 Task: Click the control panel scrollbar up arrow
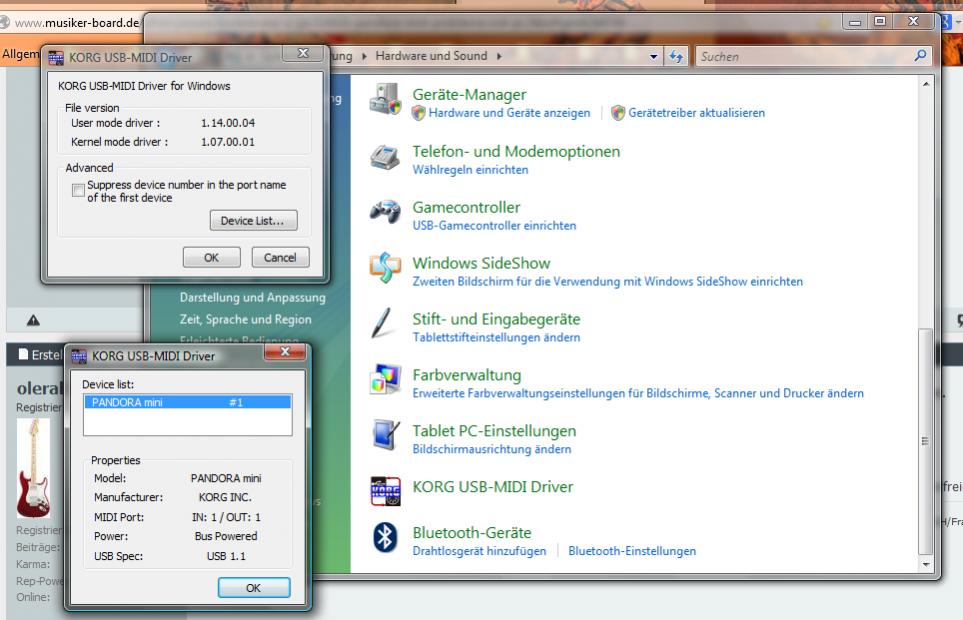(926, 83)
